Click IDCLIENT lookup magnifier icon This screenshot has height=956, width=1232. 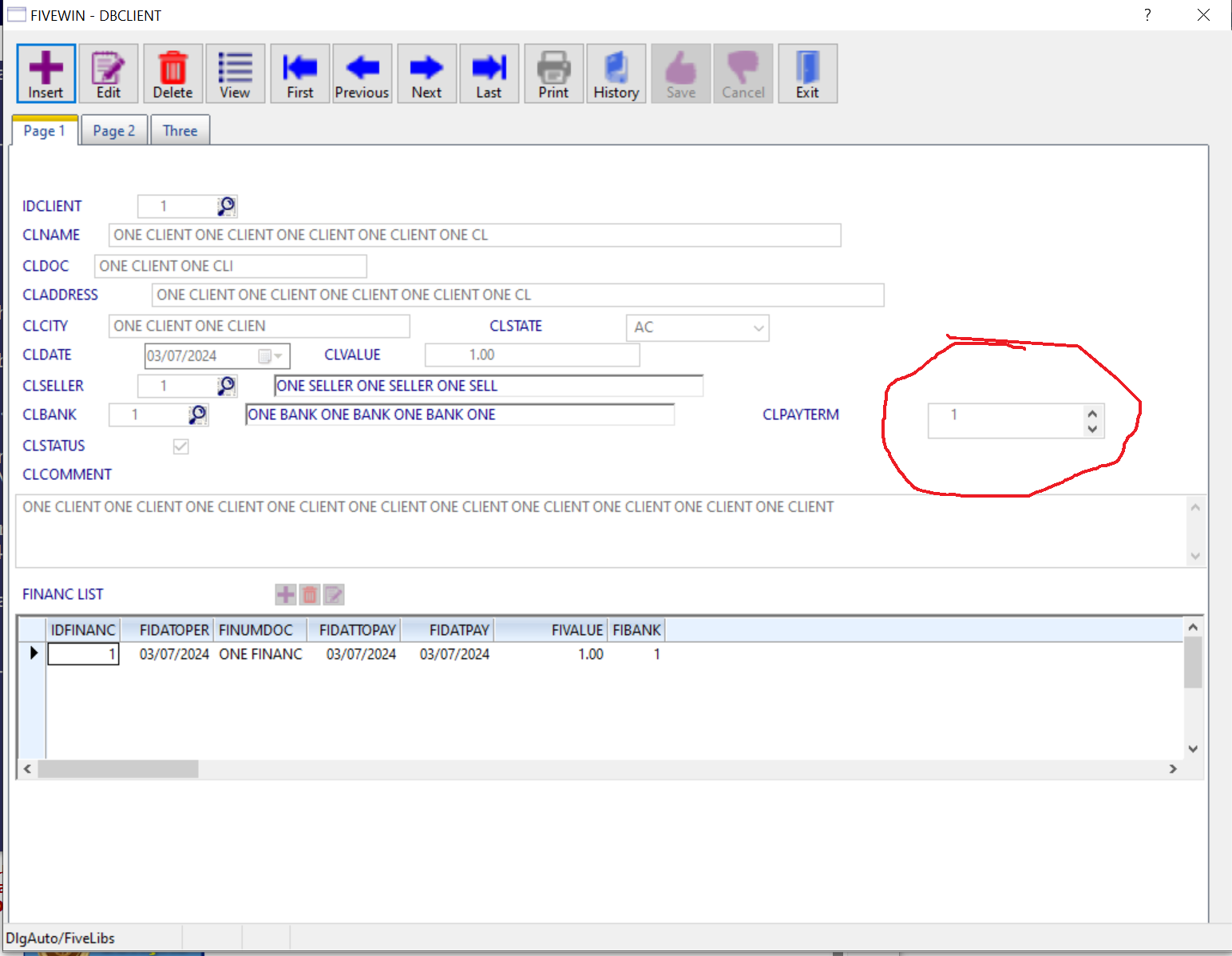click(227, 207)
